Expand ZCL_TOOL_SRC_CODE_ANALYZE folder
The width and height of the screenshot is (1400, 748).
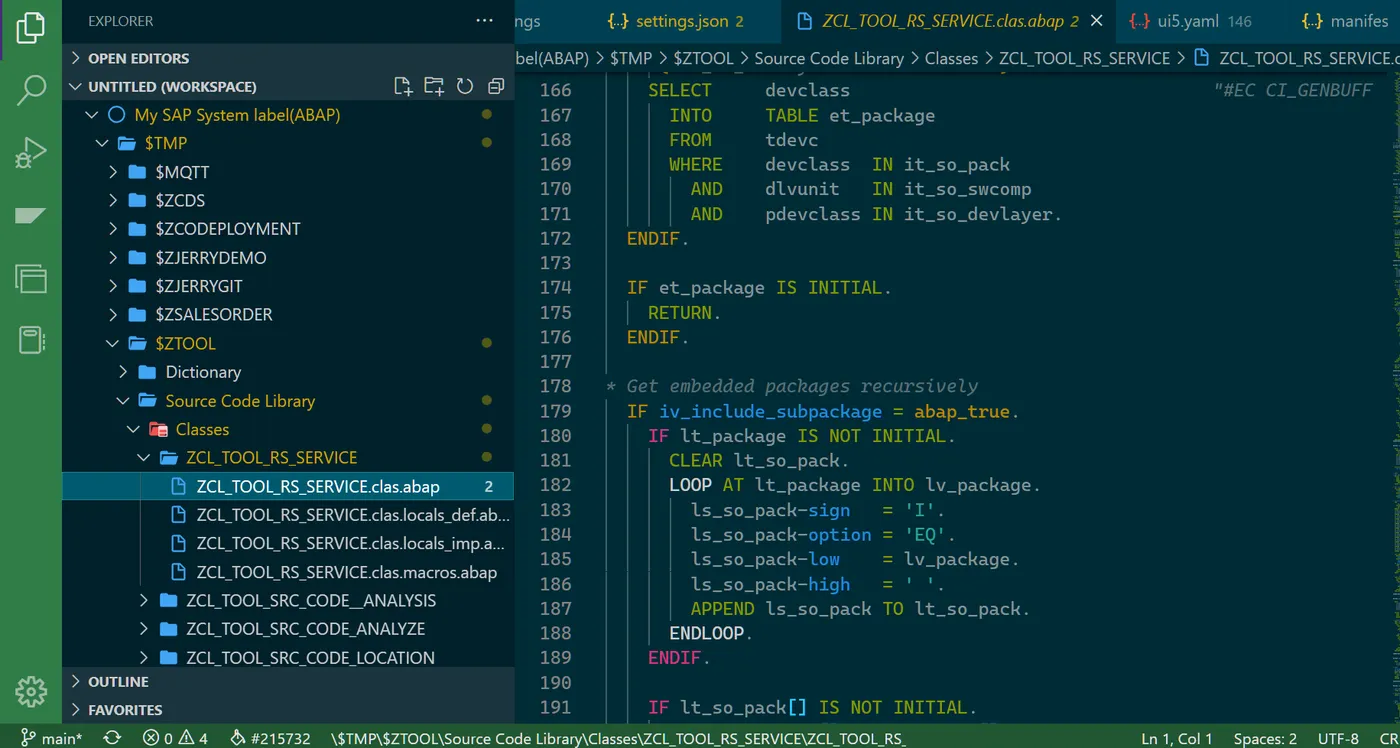pyautogui.click(x=288, y=629)
